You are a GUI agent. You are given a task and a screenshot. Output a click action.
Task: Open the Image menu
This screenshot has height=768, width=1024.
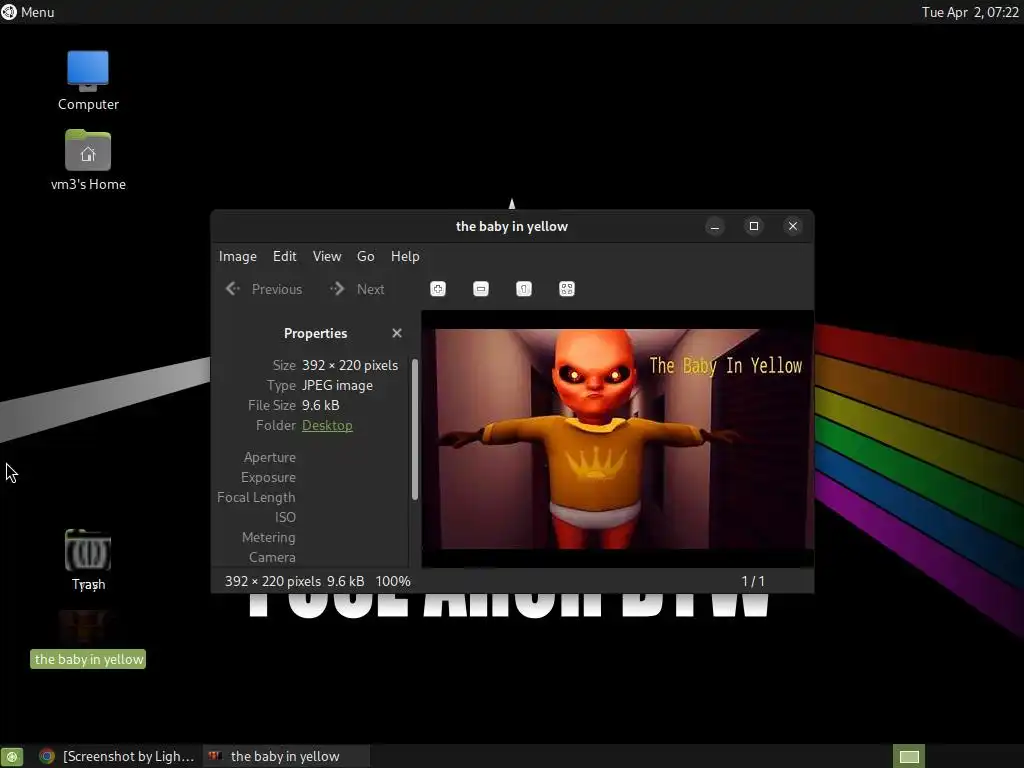coord(238,256)
